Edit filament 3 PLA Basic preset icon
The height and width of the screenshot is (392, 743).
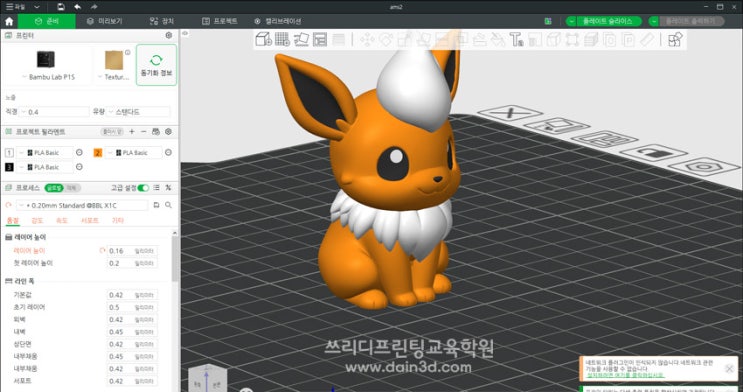pos(79,167)
